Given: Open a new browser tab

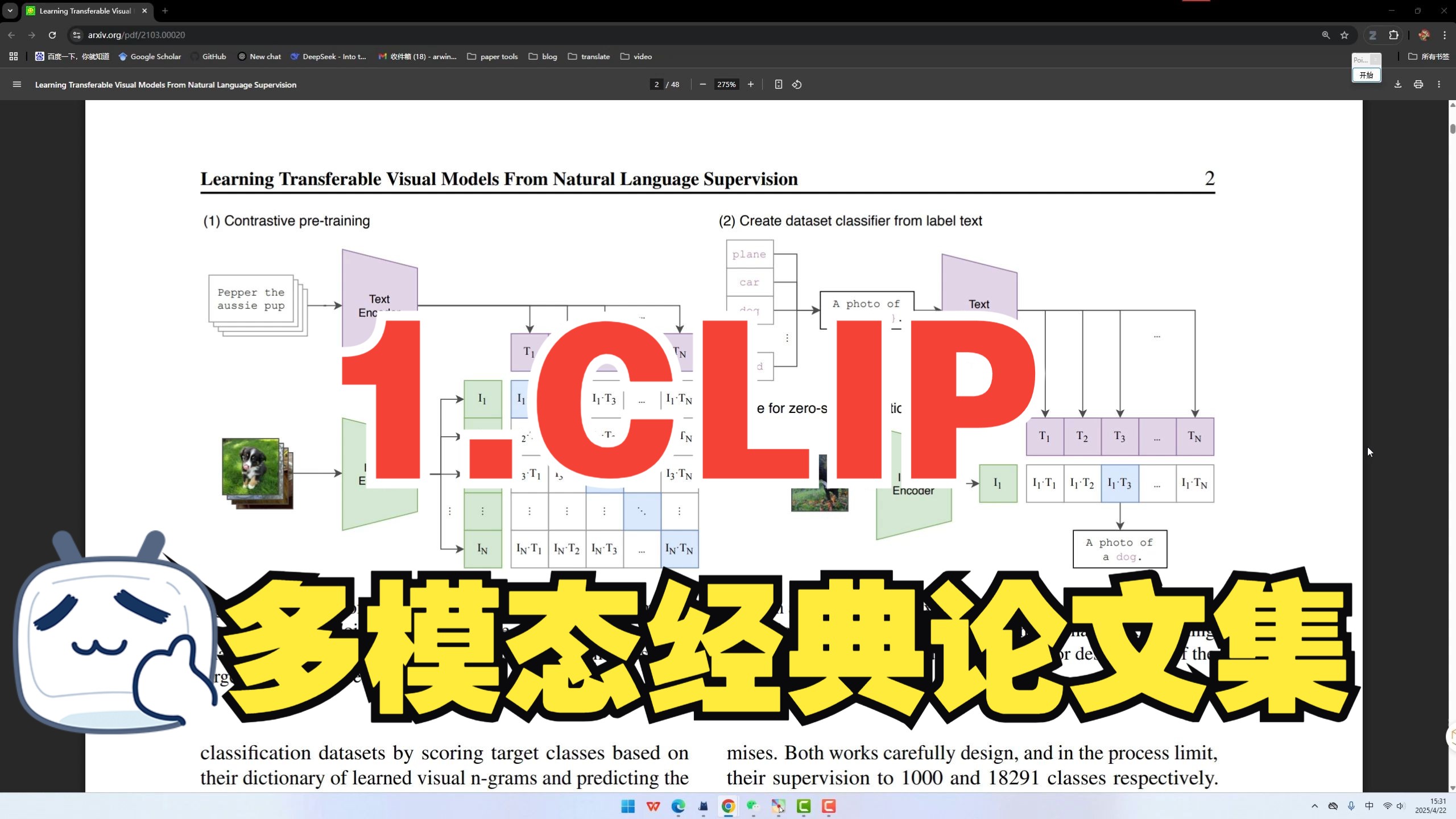Looking at the screenshot, I should 165,11.
